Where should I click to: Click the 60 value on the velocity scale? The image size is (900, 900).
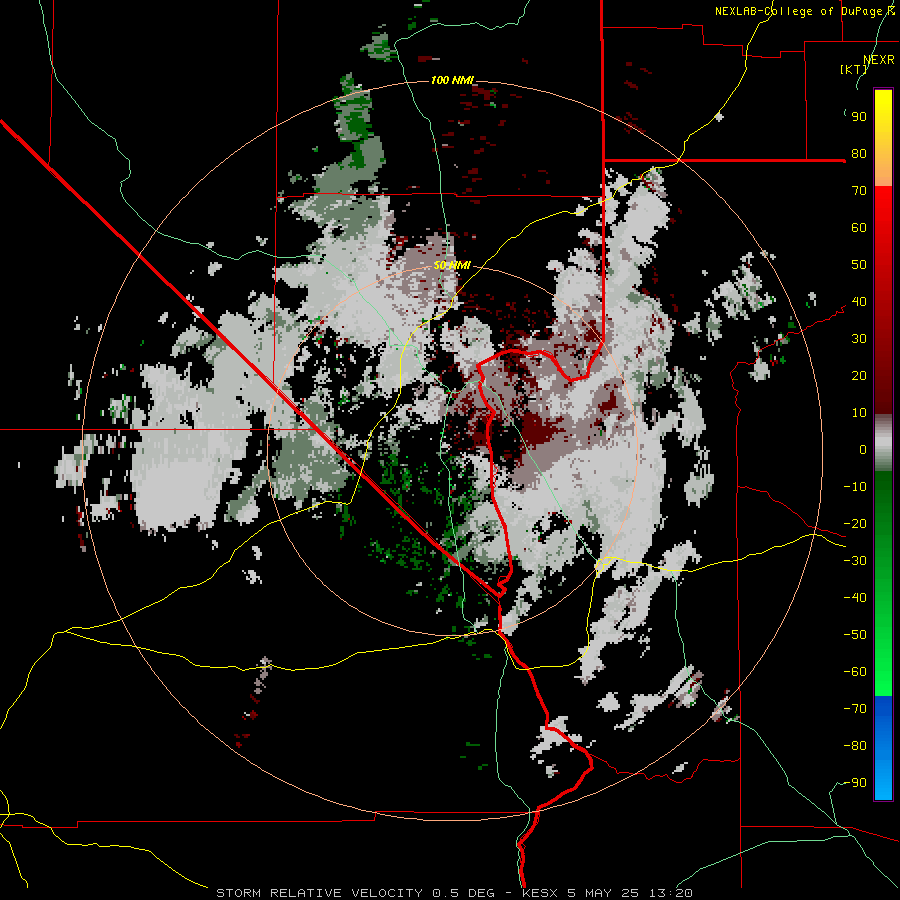click(x=859, y=228)
